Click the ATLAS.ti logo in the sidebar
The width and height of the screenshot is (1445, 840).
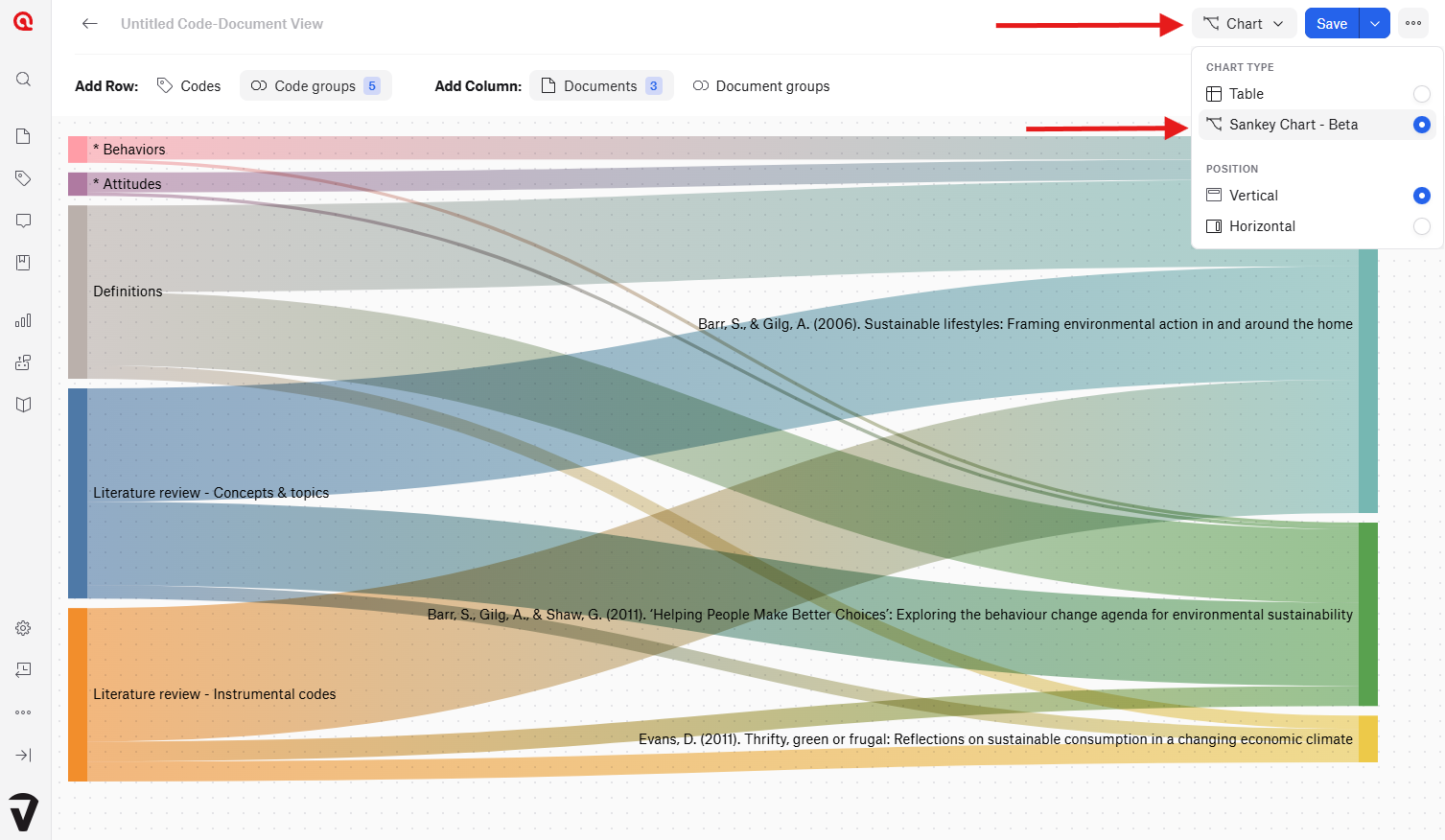[24, 21]
